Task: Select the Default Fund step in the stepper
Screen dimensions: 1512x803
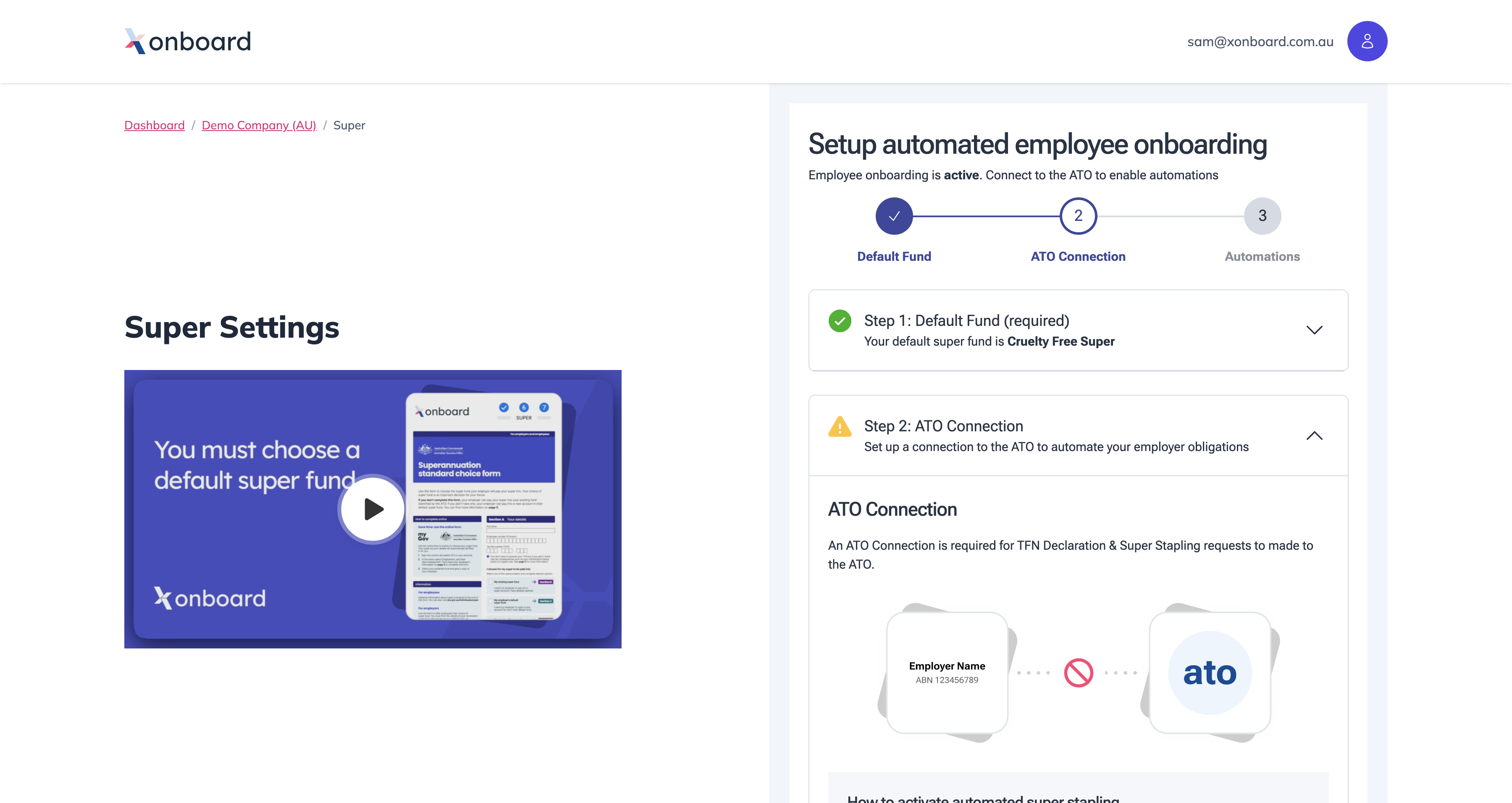Action: [x=893, y=257]
